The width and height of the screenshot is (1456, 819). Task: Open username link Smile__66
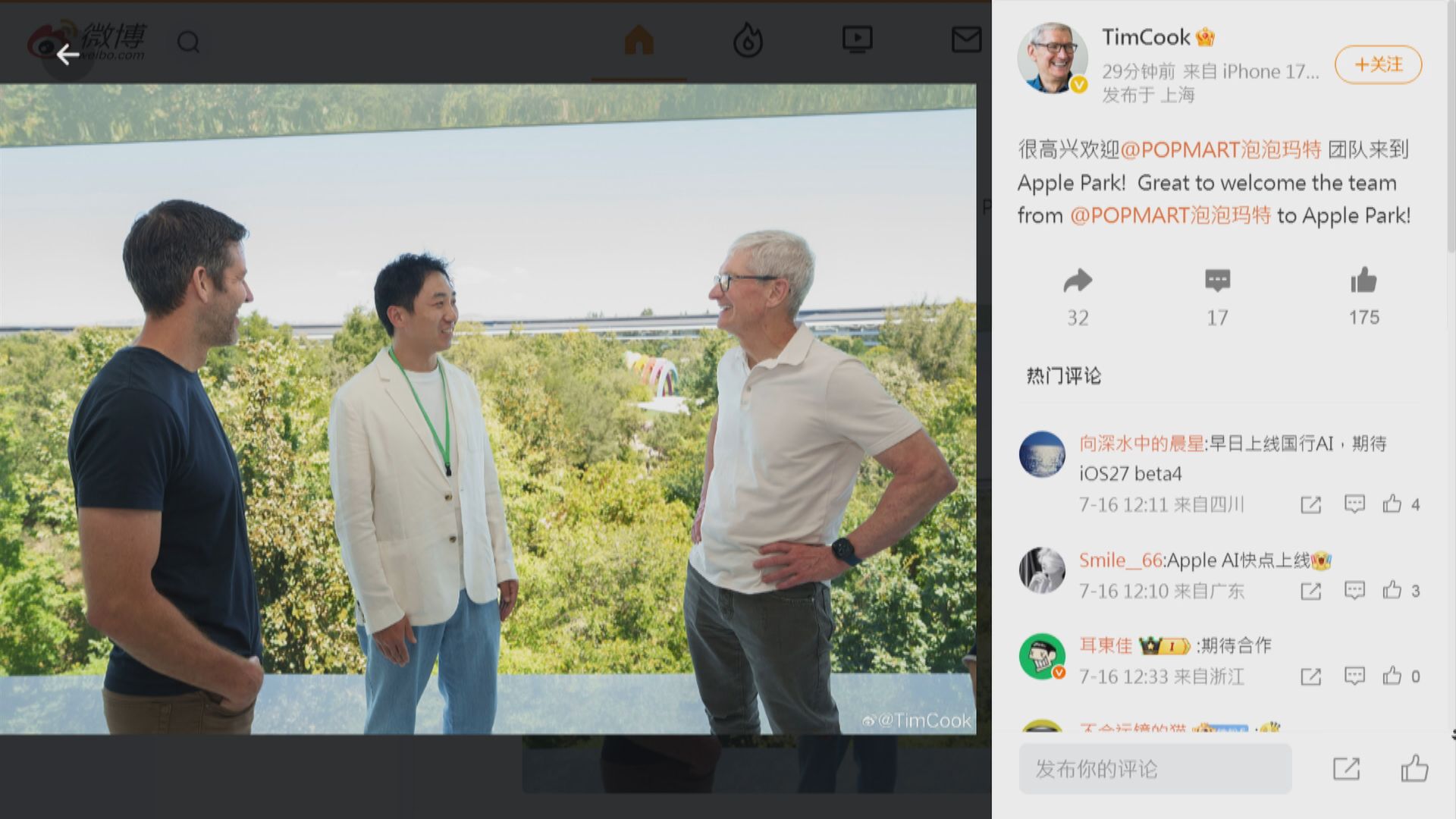[x=1121, y=560]
